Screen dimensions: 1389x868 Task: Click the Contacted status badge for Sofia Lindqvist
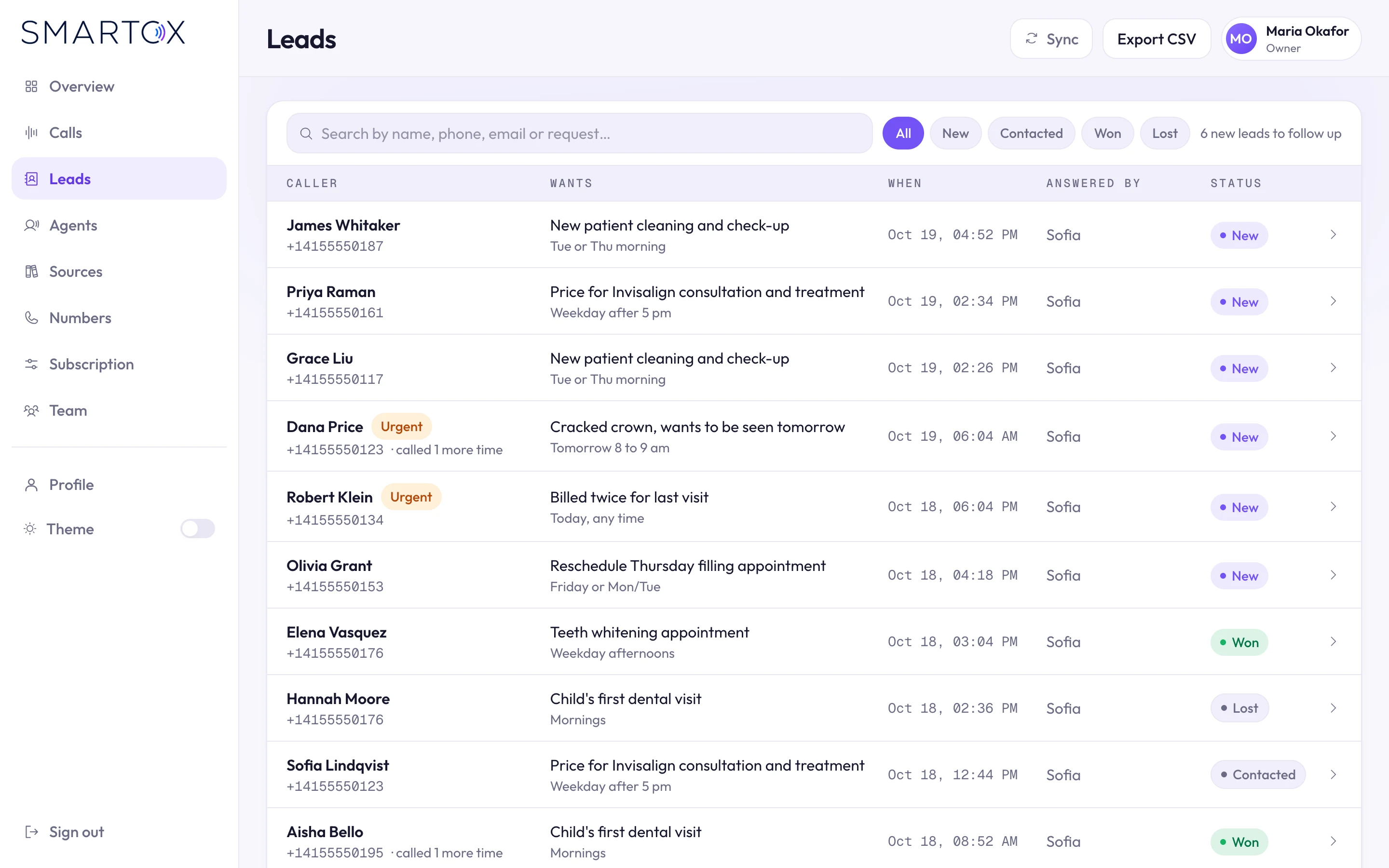click(1257, 775)
